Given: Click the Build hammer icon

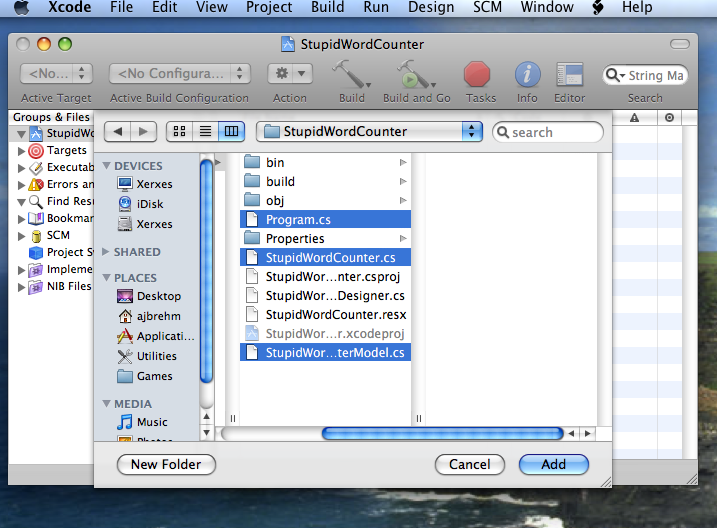Looking at the screenshot, I should tap(351, 74).
